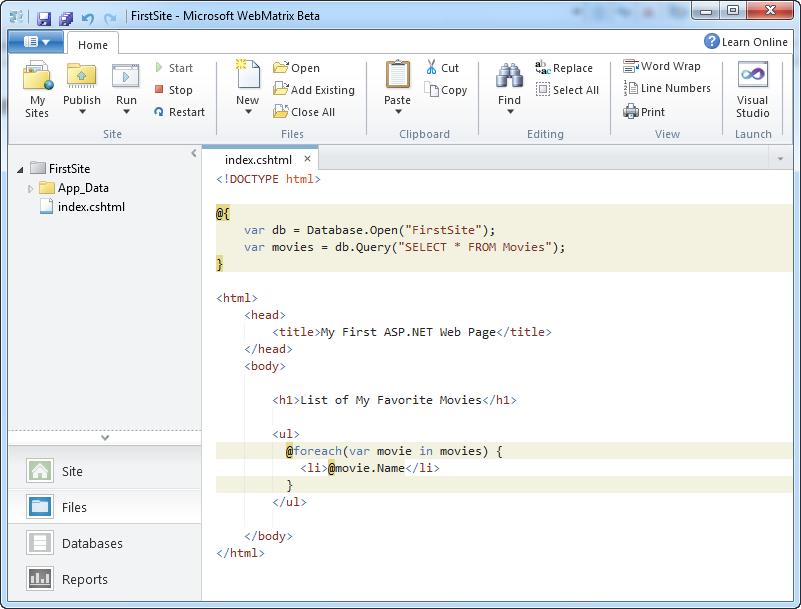Click the Publish icon
801x609 pixels.
(82, 77)
